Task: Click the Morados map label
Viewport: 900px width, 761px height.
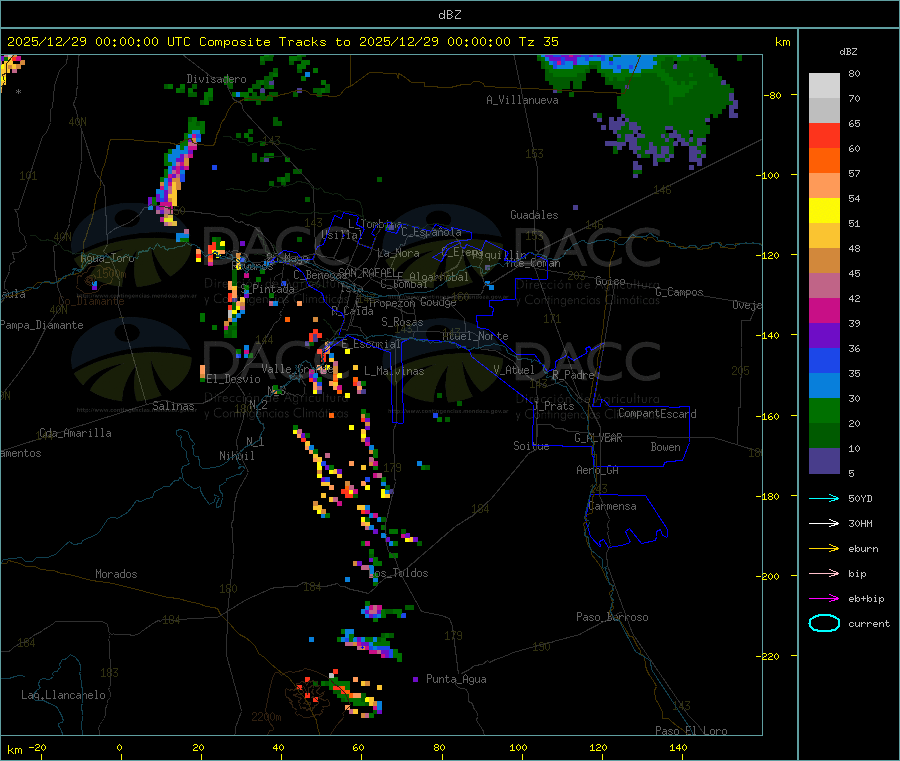Action: click(116, 574)
